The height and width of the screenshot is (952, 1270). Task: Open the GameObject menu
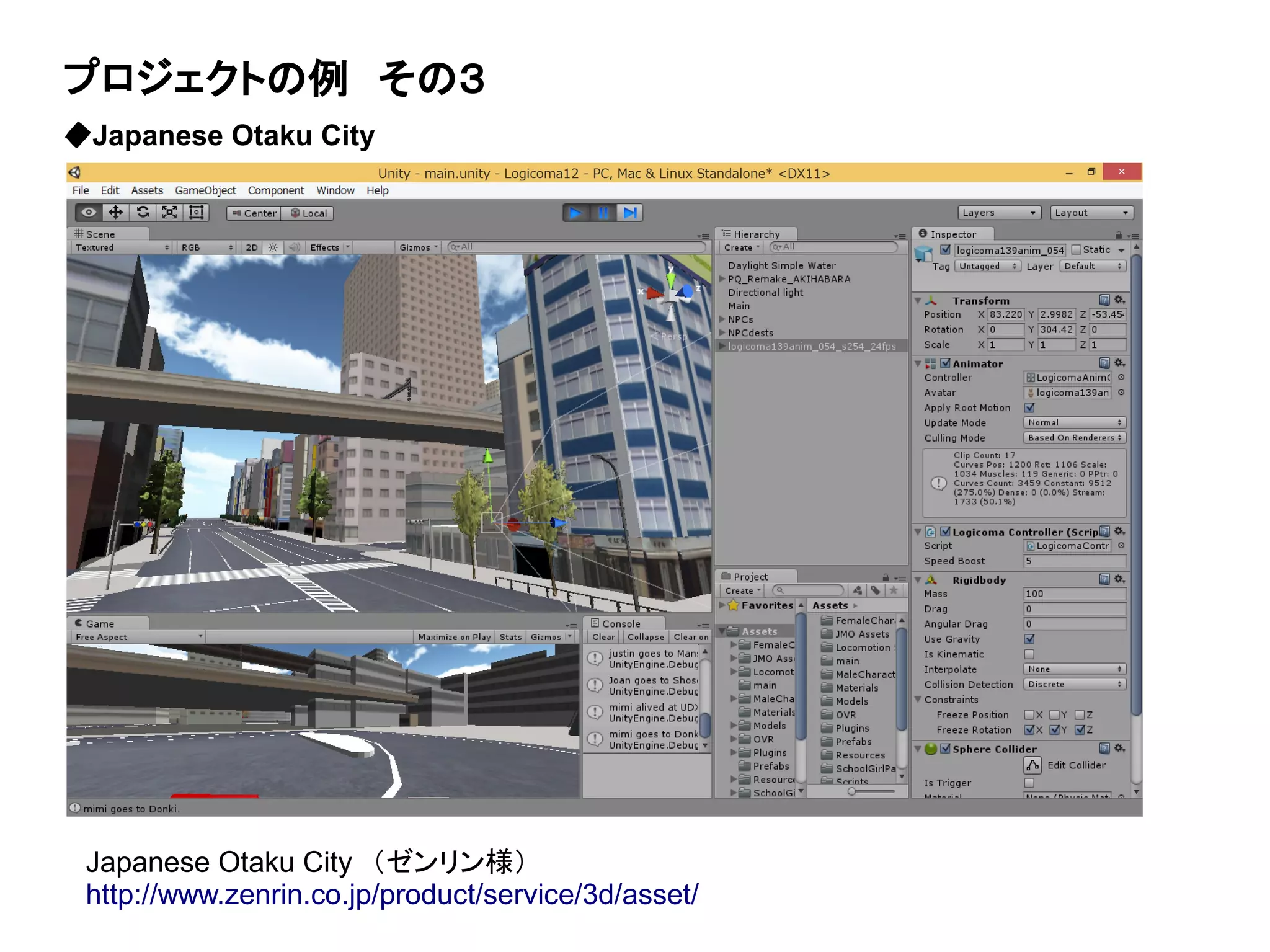205,190
